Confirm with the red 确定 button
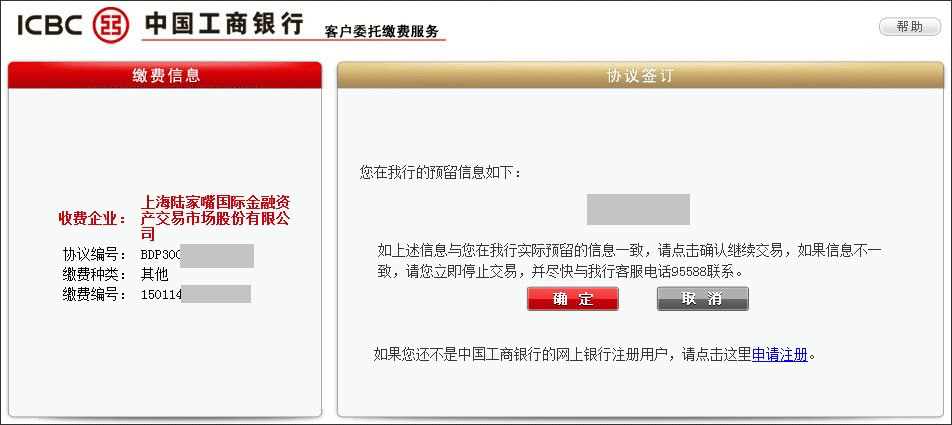The image size is (952, 425). click(x=573, y=299)
